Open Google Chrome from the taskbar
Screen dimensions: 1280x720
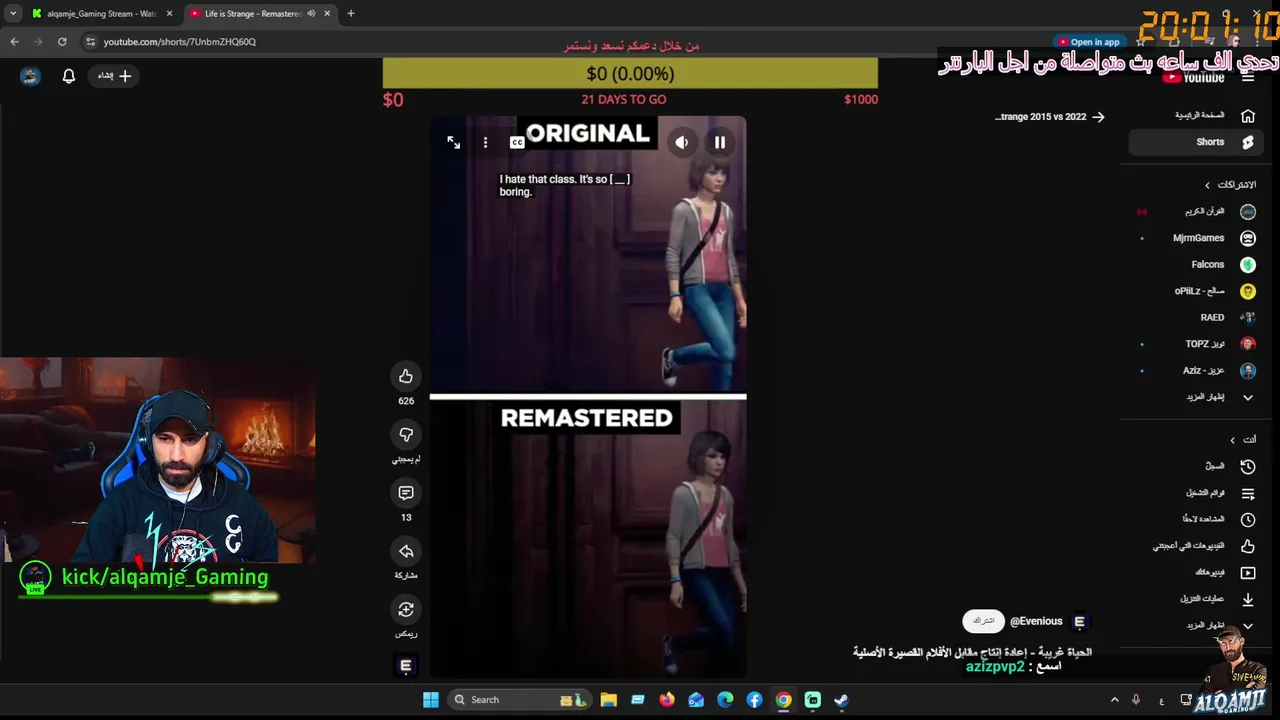click(x=784, y=700)
